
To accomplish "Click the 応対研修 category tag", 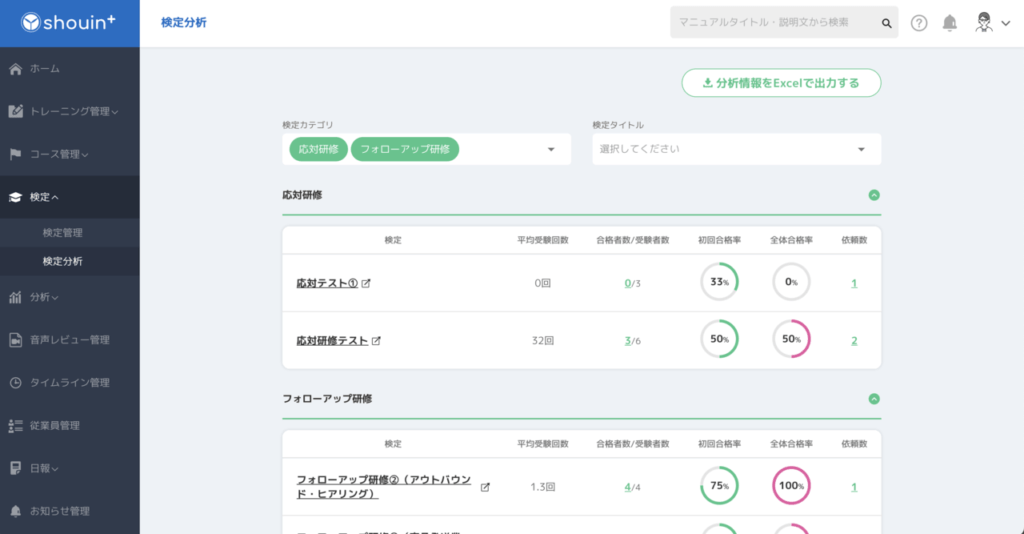I will coord(317,149).
